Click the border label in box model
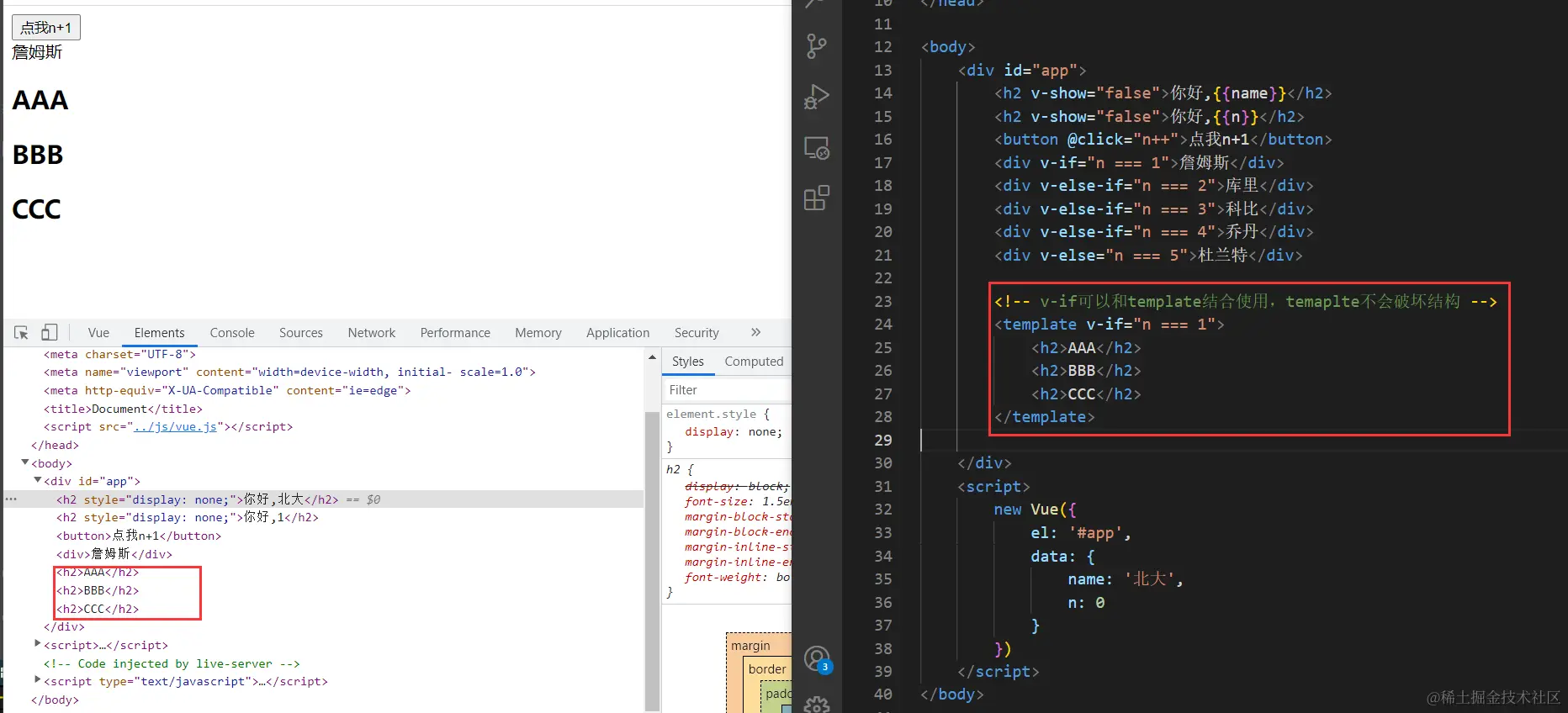1568x713 pixels. pyautogui.click(x=767, y=669)
